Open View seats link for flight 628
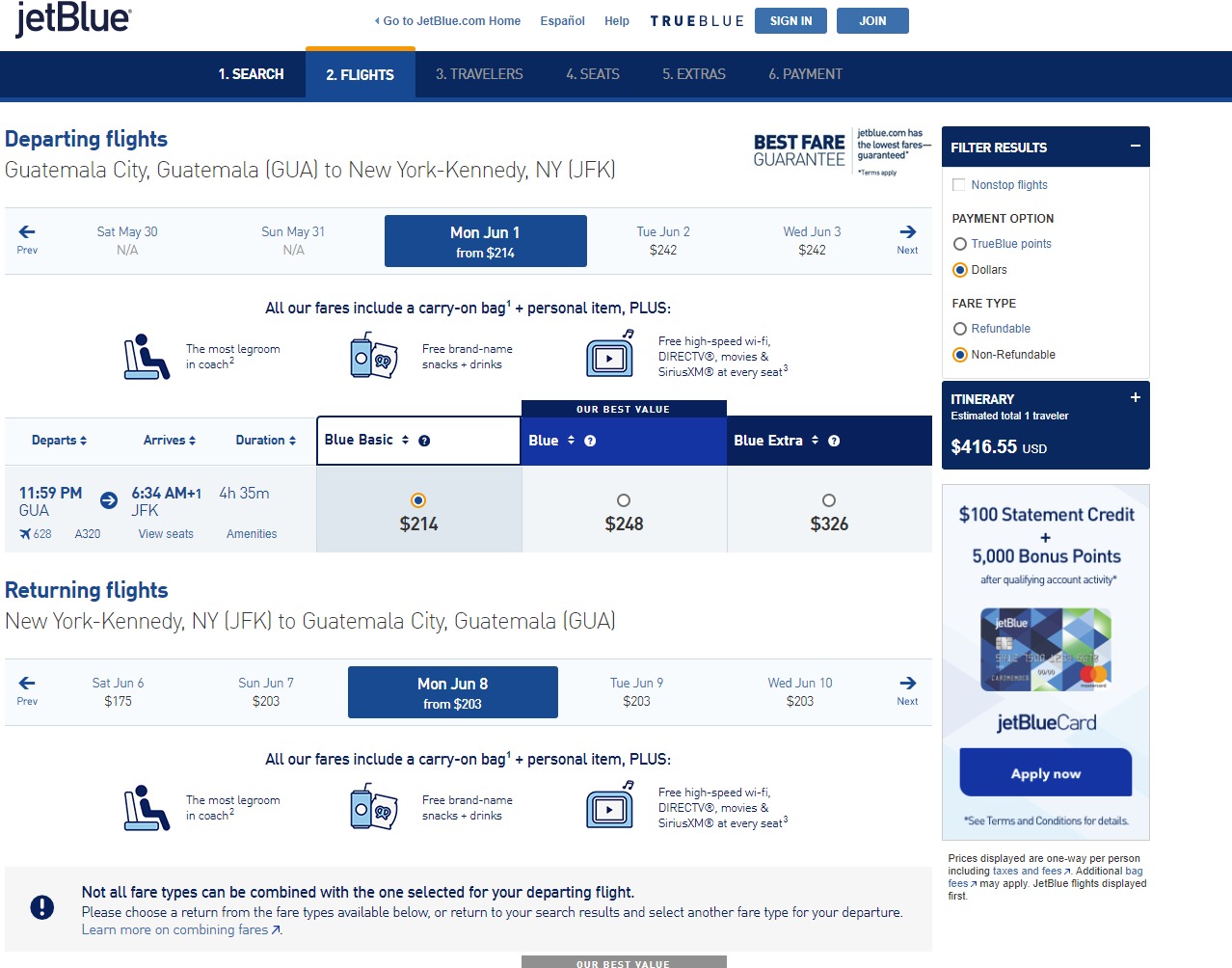The width and height of the screenshot is (1232, 968). tap(166, 534)
